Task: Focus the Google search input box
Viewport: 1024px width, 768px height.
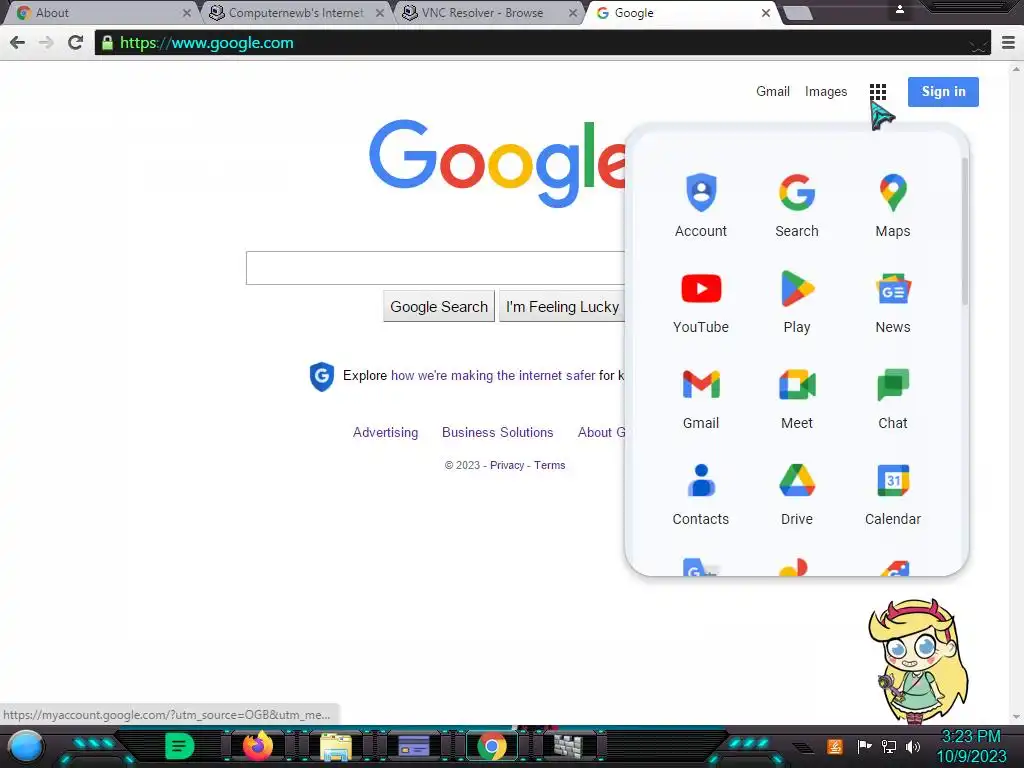Action: [x=435, y=268]
